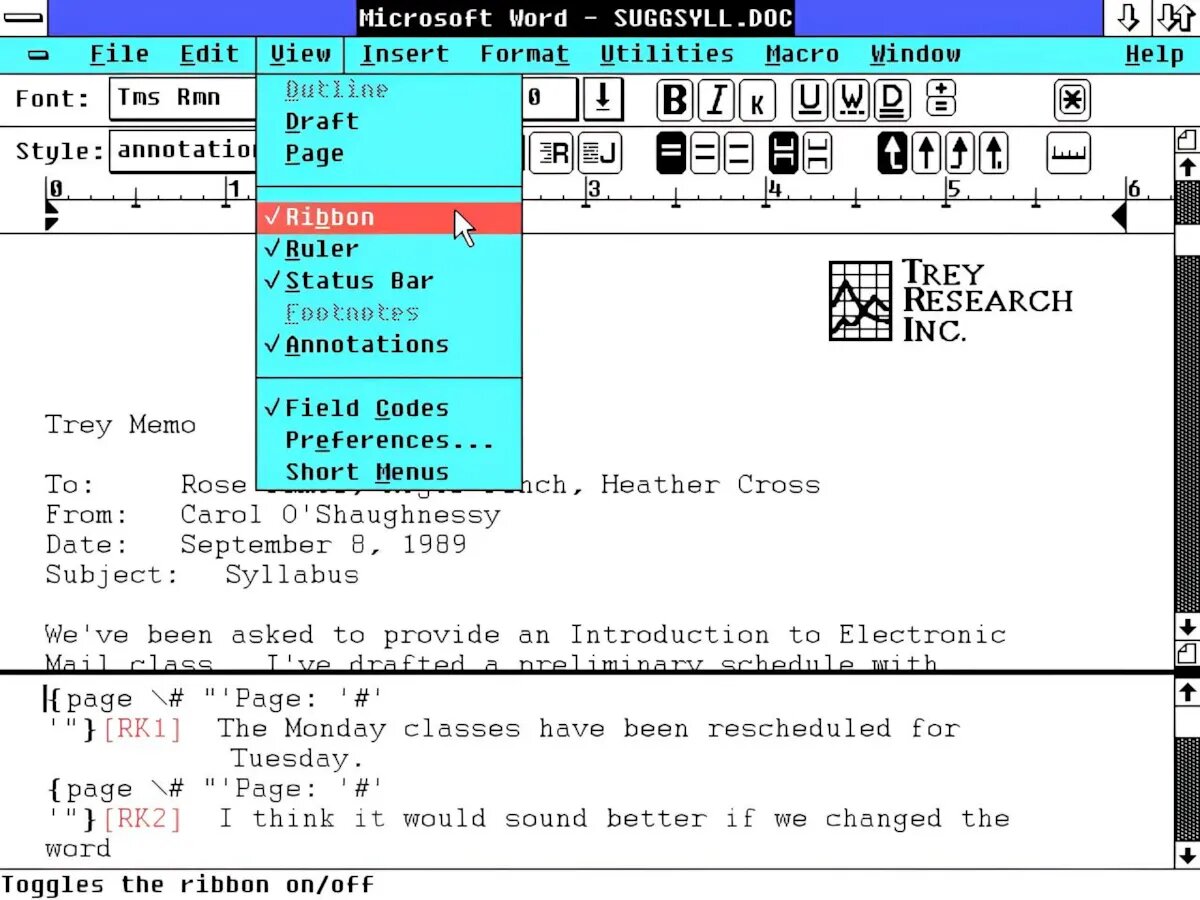Apply Italic with the I button

pyautogui.click(x=717, y=101)
